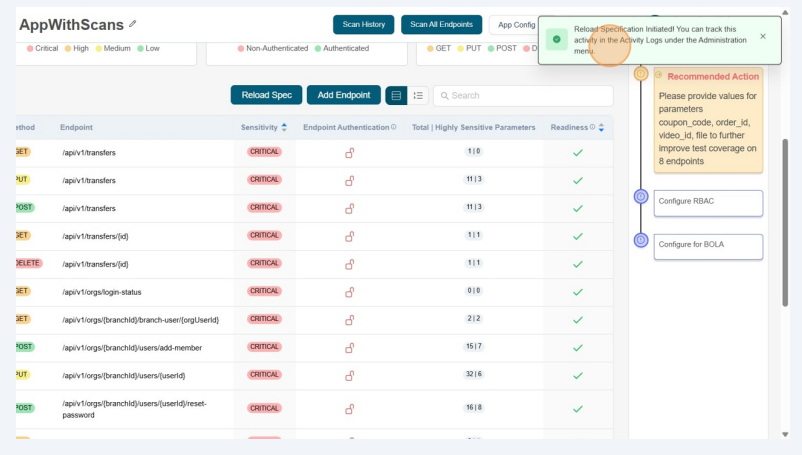Sort by Sensitivity column arrows
This screenshot has width=802, height=455.
coord(284,127)
